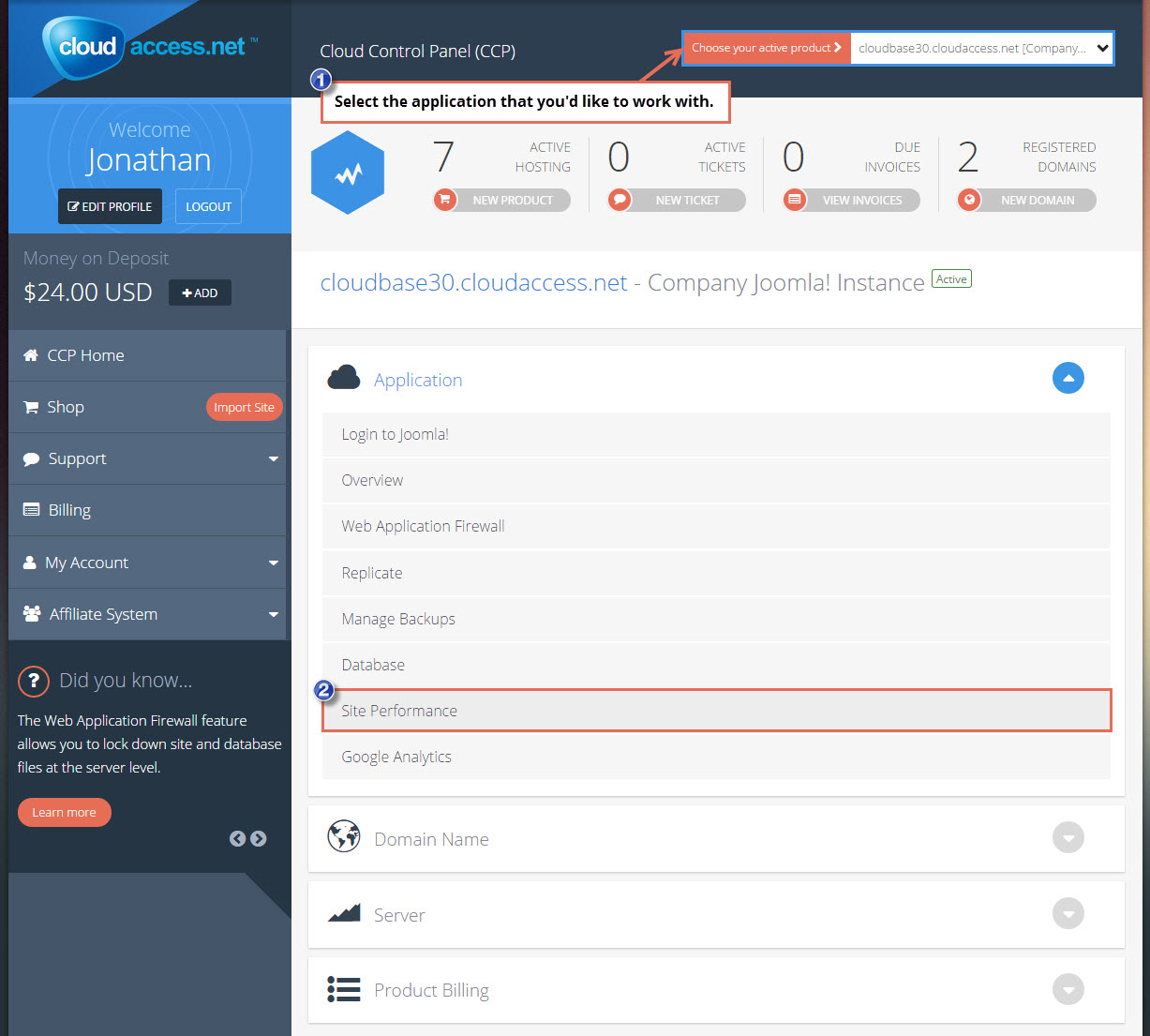Select Login to Joomla!
This screenshot has height=1036, width=1150.
(716, 434)
